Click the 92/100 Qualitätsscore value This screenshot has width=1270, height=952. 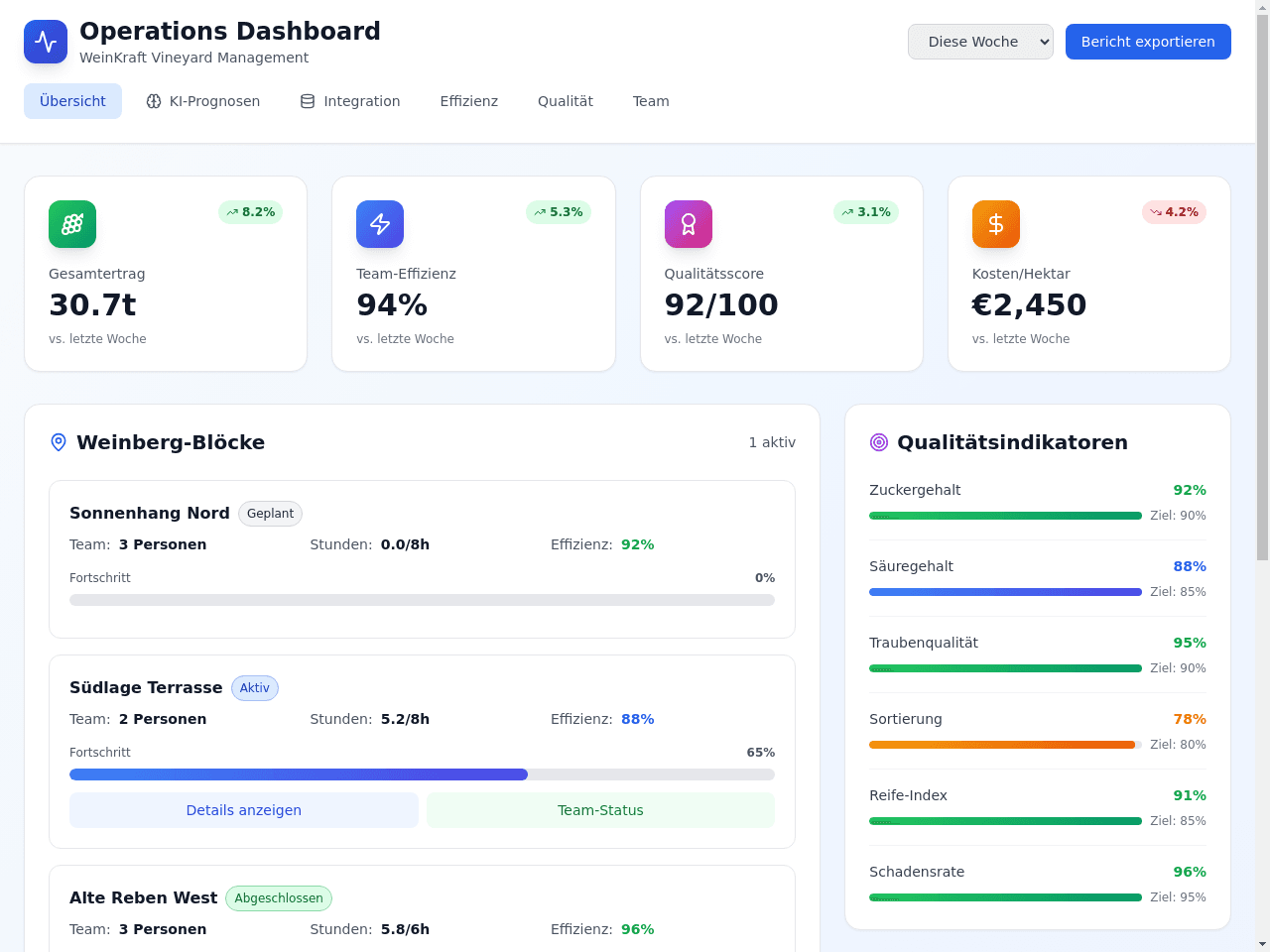tap(721, 304)
